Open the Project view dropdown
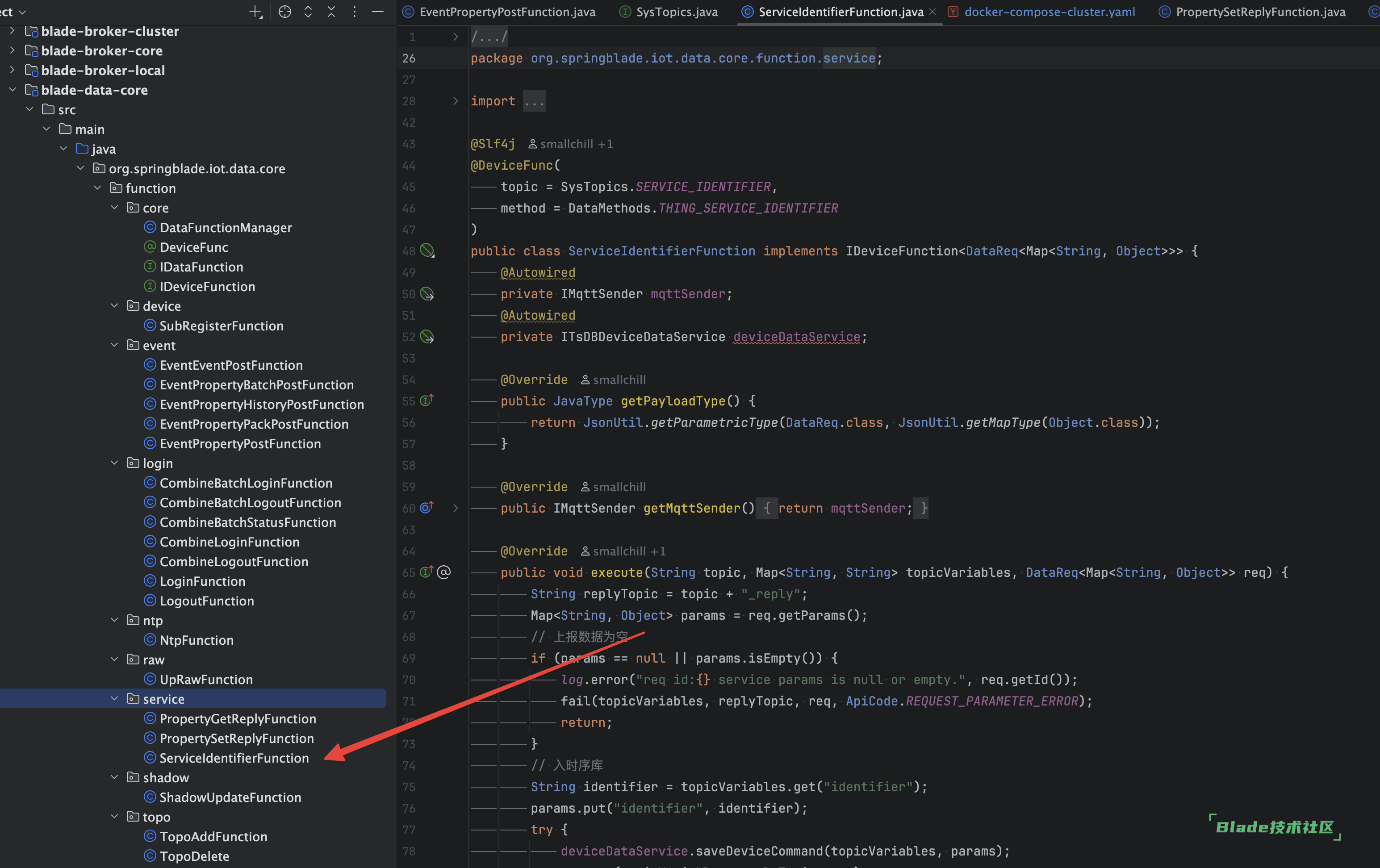 pos(14,12)
